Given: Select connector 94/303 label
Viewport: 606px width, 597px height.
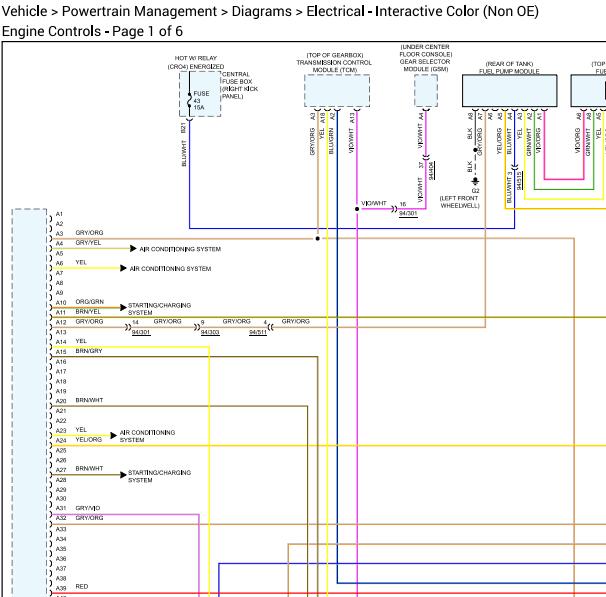Looking at the screenshot, I should (x=210, y=332).
